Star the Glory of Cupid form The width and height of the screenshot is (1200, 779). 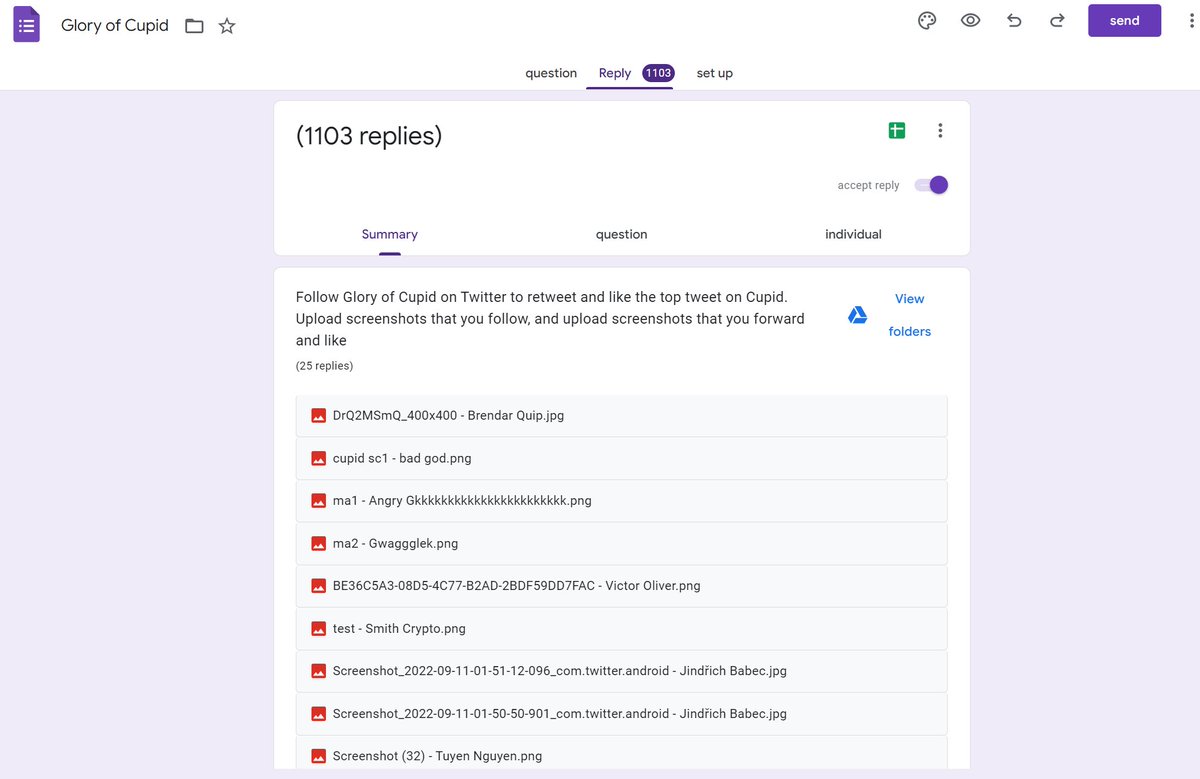(227, 26)
